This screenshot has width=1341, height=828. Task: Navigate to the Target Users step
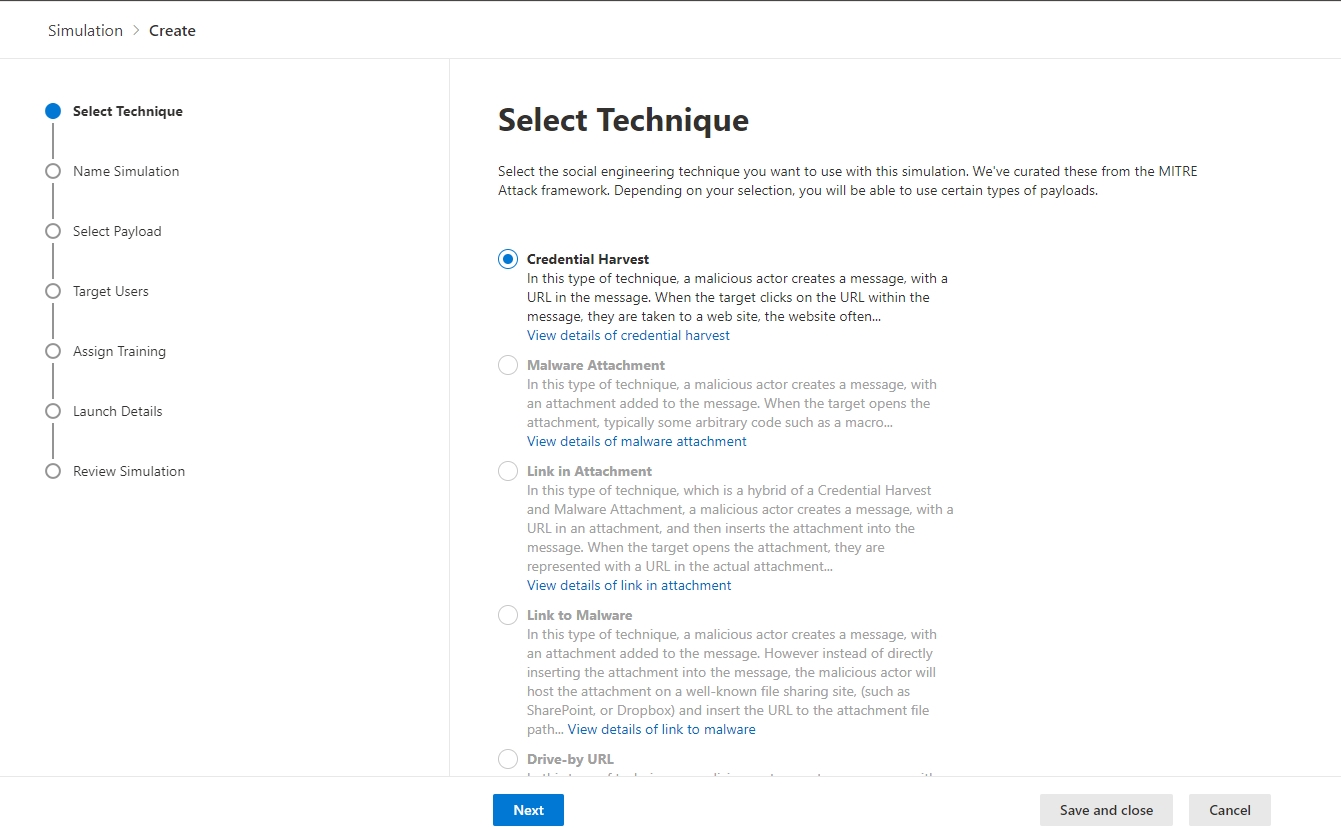tap(110, 291)
